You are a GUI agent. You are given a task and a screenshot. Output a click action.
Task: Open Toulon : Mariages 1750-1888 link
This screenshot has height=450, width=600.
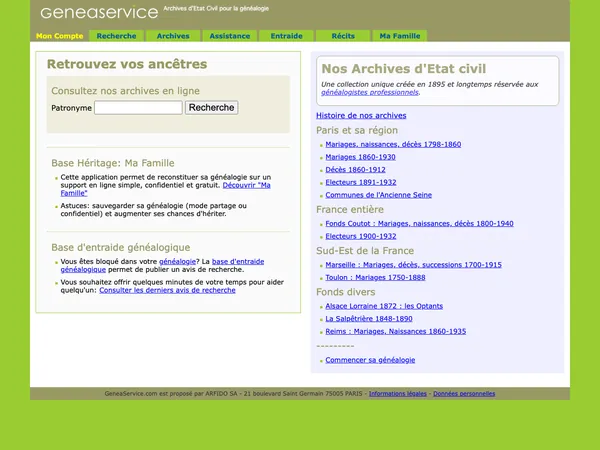(x=375, y=277)
